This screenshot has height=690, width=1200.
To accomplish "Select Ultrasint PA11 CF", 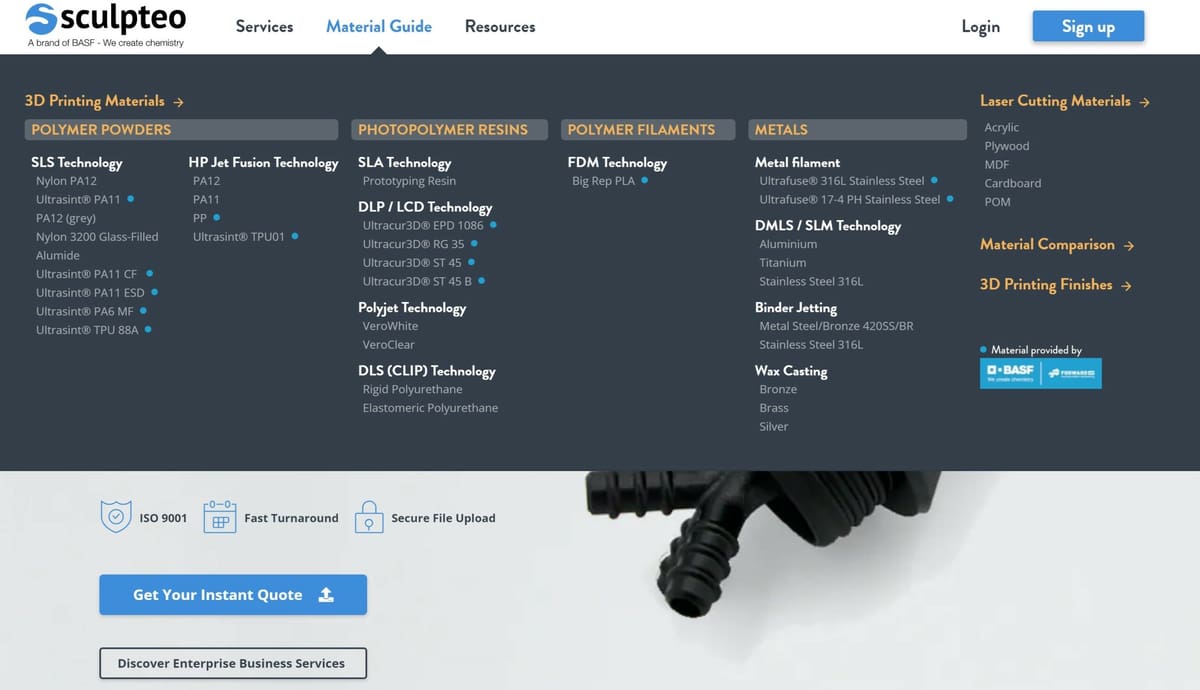I will pos(87,274).
